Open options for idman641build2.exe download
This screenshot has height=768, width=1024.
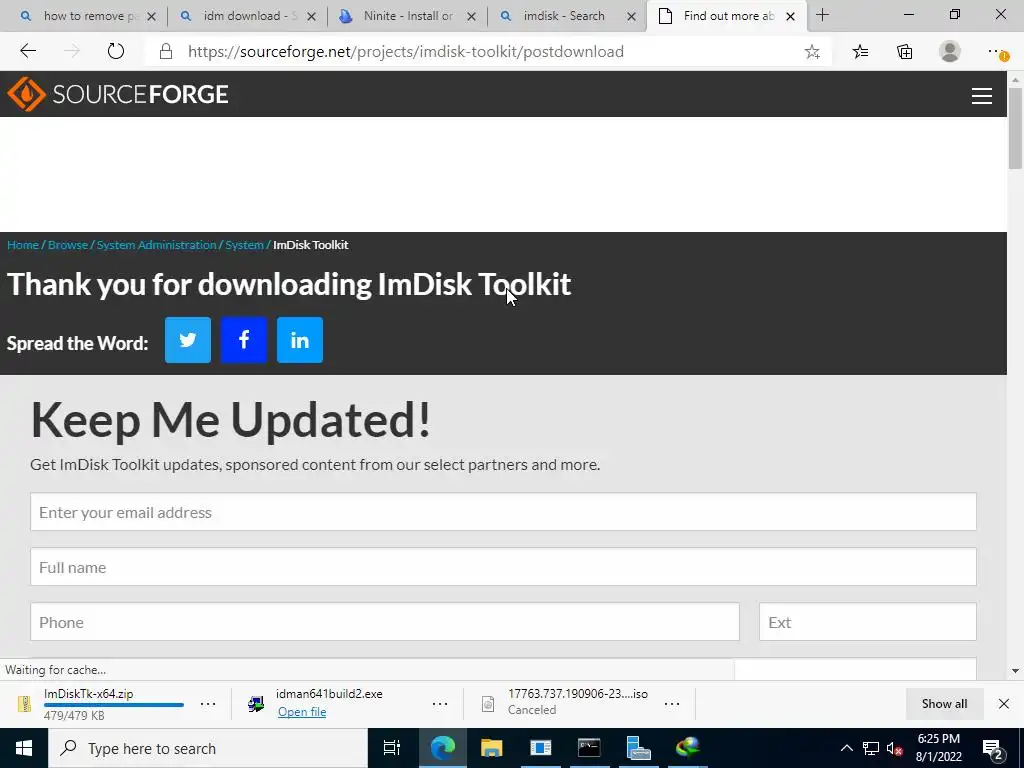pos(440,703)
